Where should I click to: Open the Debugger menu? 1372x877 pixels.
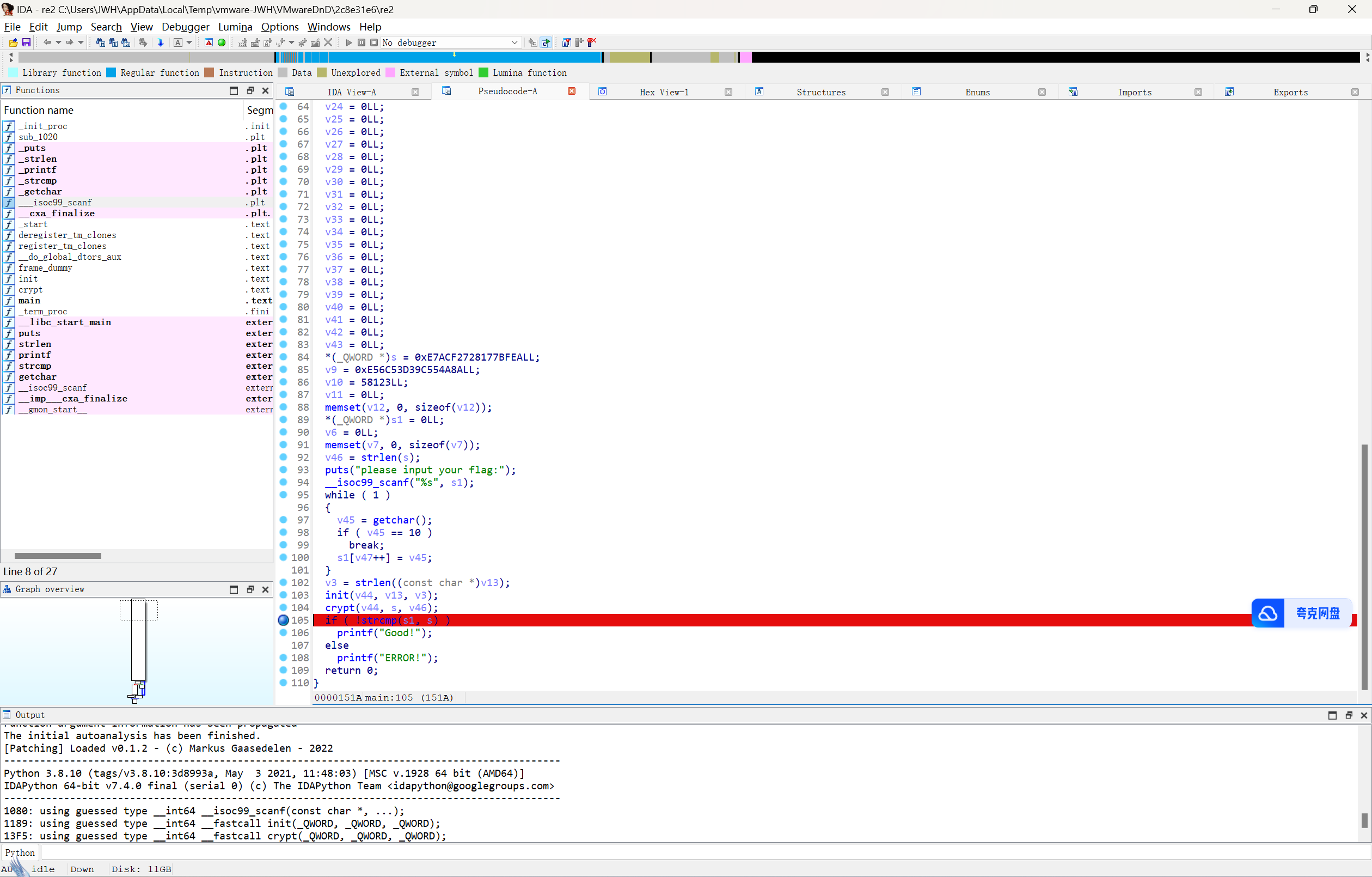click(185, 27)
